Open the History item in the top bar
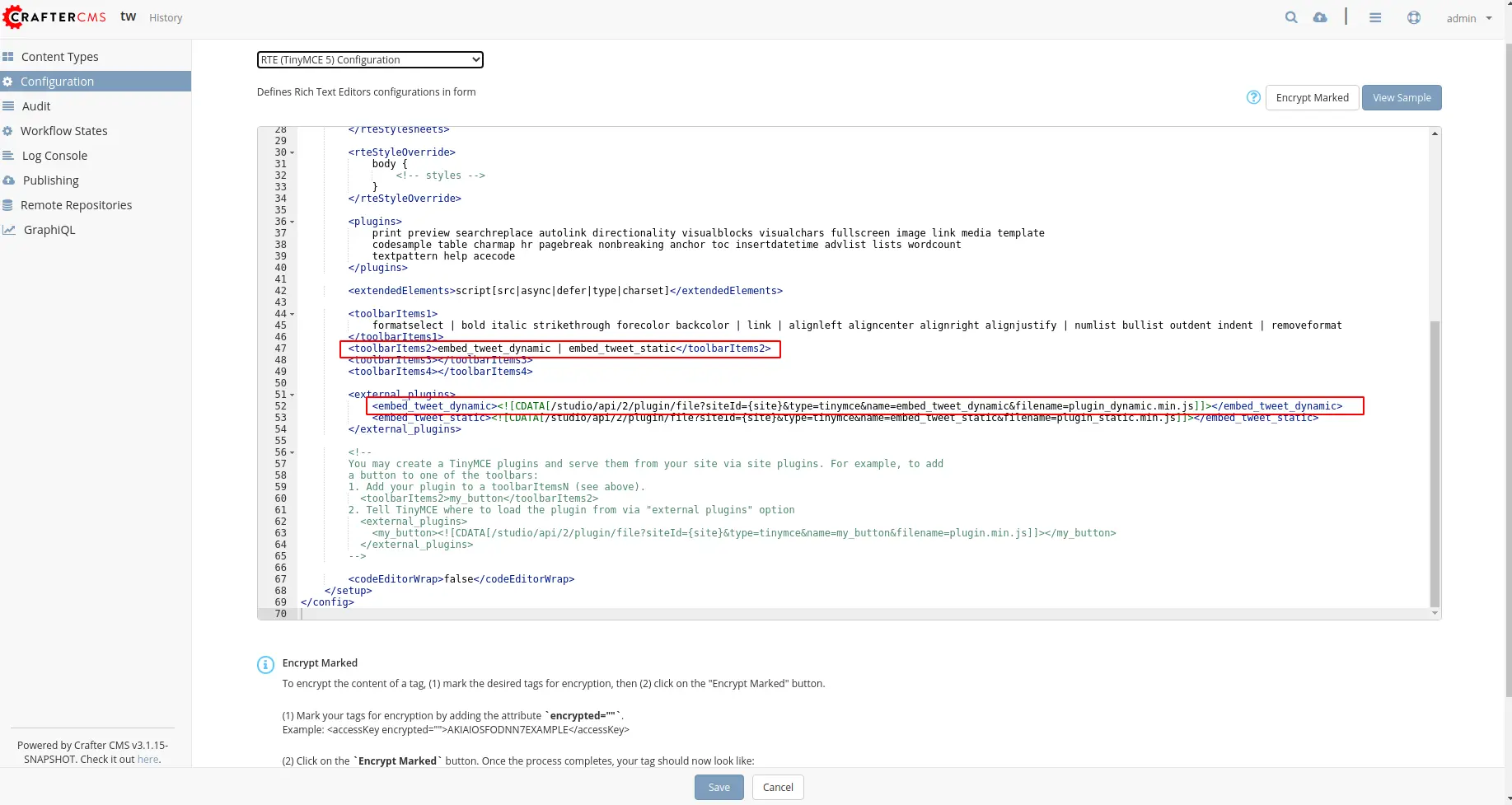The image size is (1512, 805). pos(166,18)
